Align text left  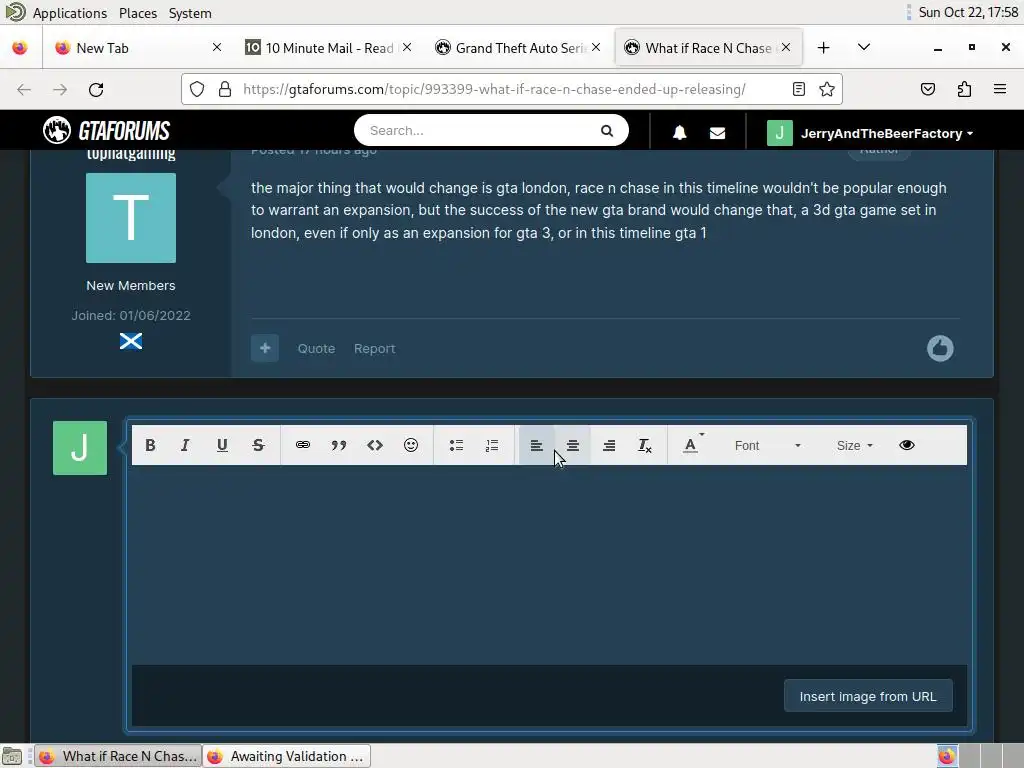(536, 445)
